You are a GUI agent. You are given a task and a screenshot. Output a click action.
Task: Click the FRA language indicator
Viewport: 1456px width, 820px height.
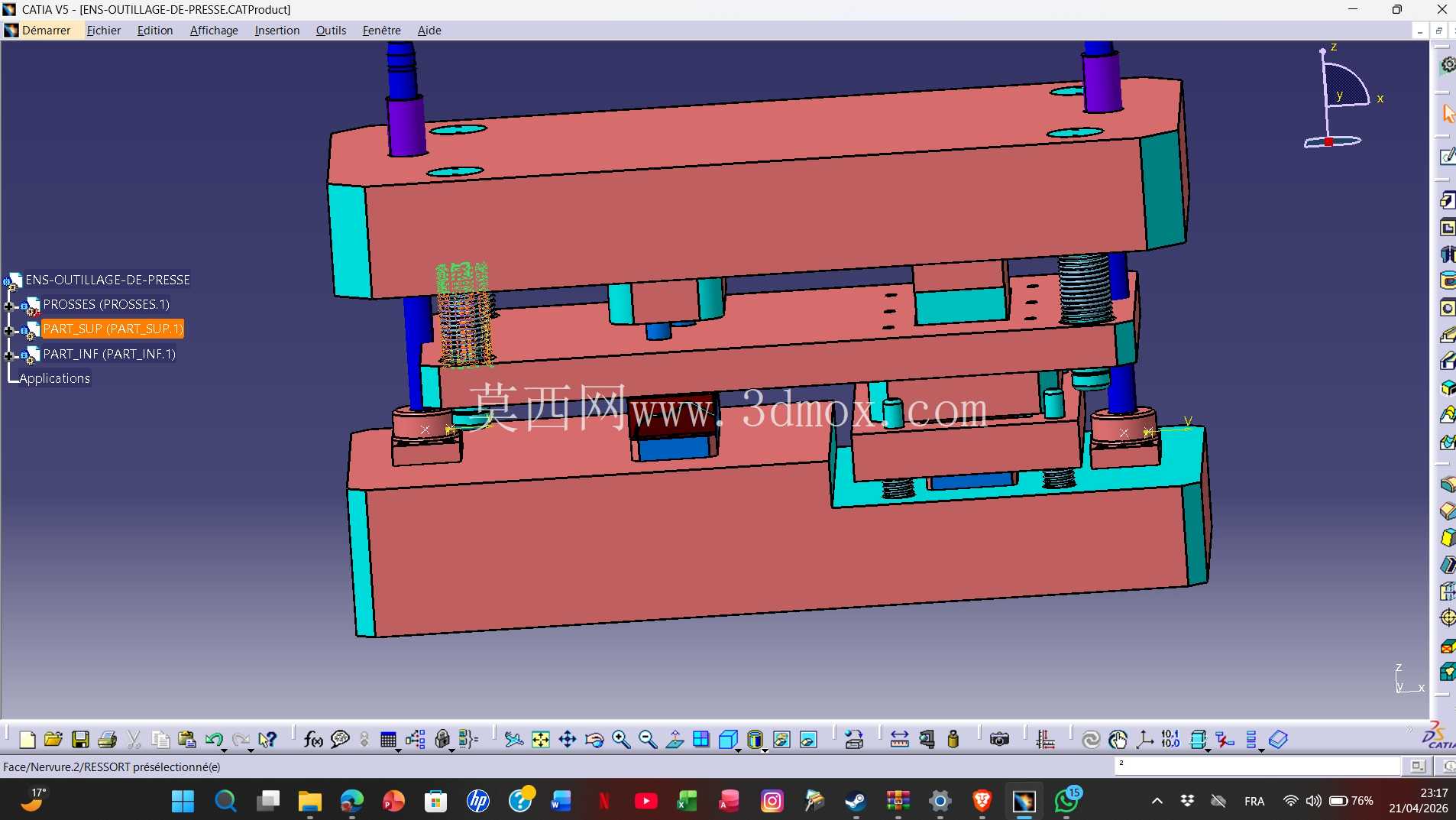tap(1254, 801)
